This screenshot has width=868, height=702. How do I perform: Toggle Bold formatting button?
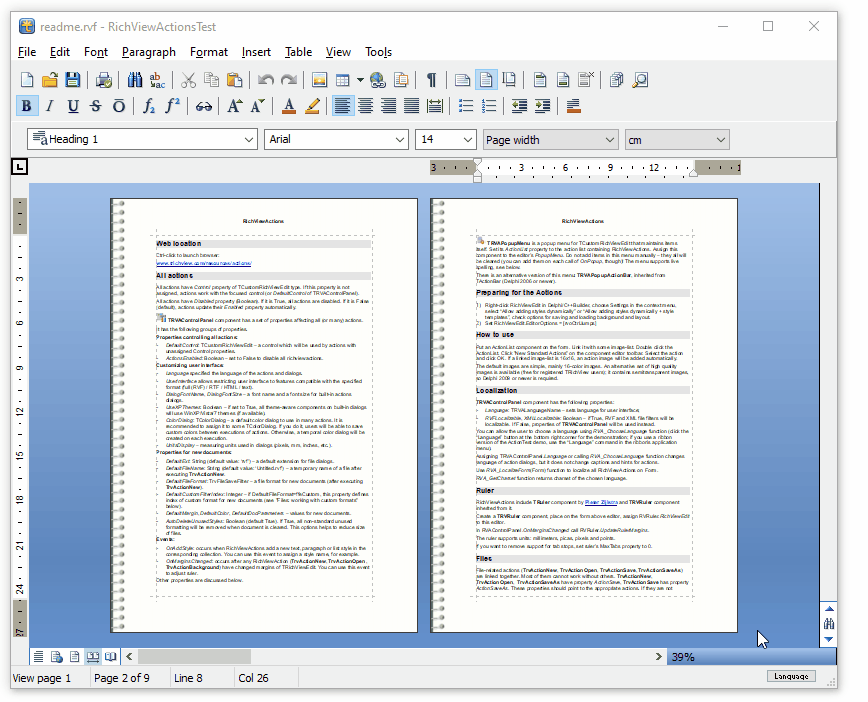point(27,106)
